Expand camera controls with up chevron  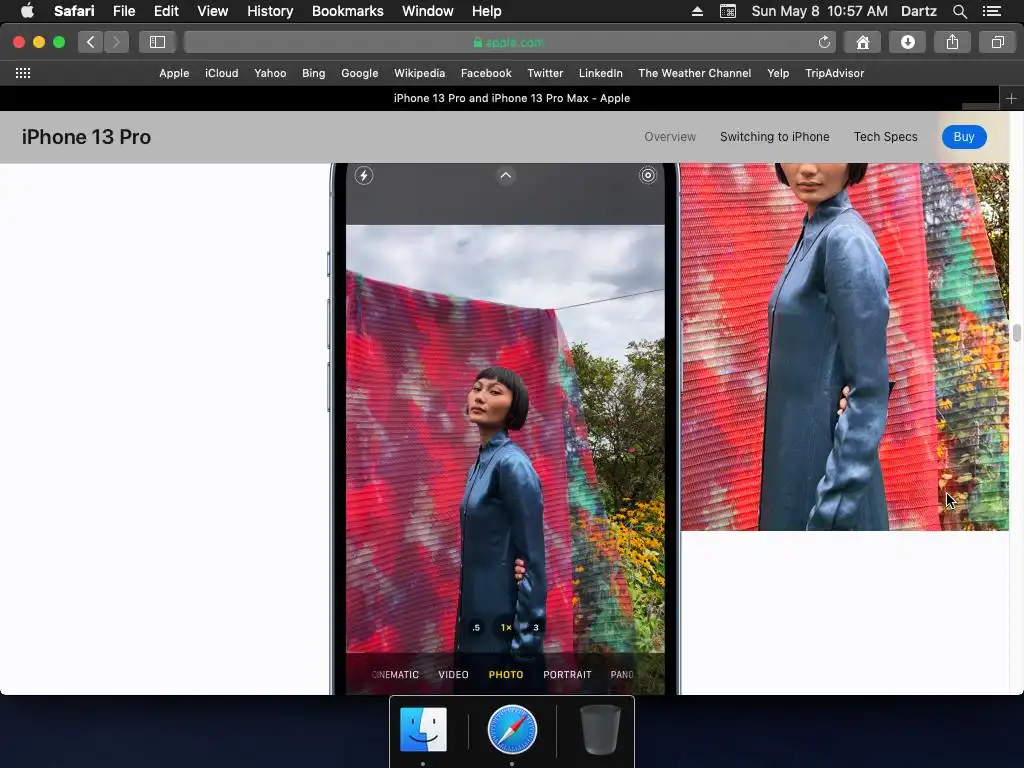(505, 175)
